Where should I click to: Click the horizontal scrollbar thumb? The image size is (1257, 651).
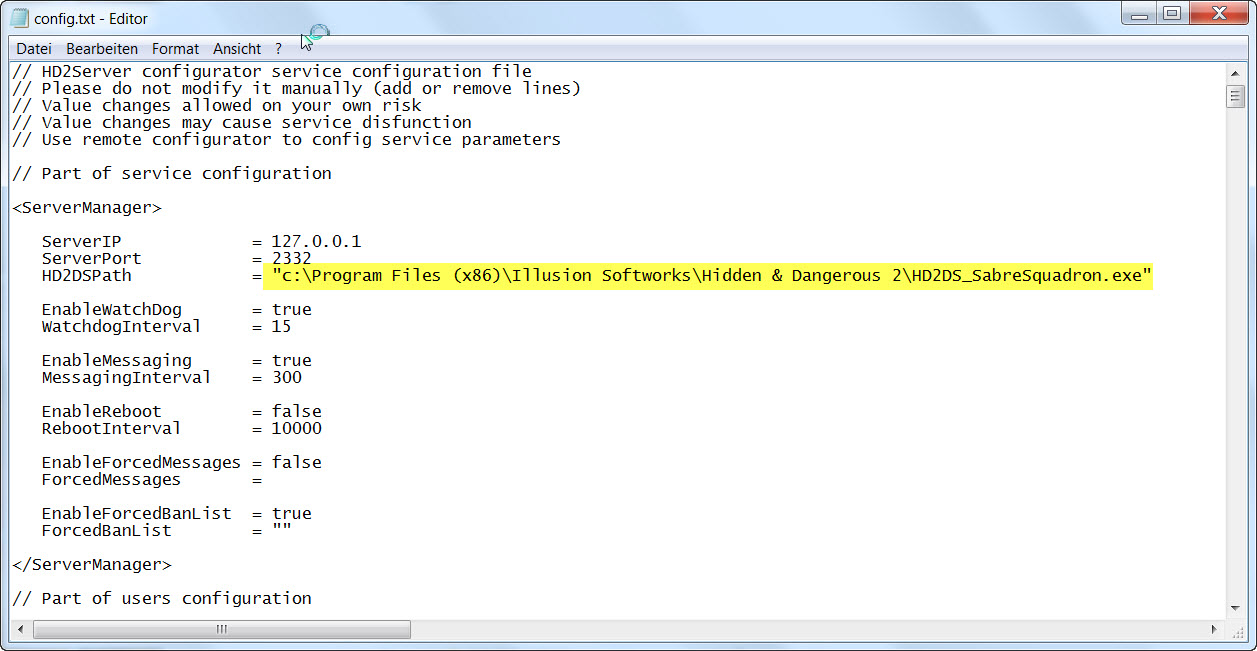222,629
